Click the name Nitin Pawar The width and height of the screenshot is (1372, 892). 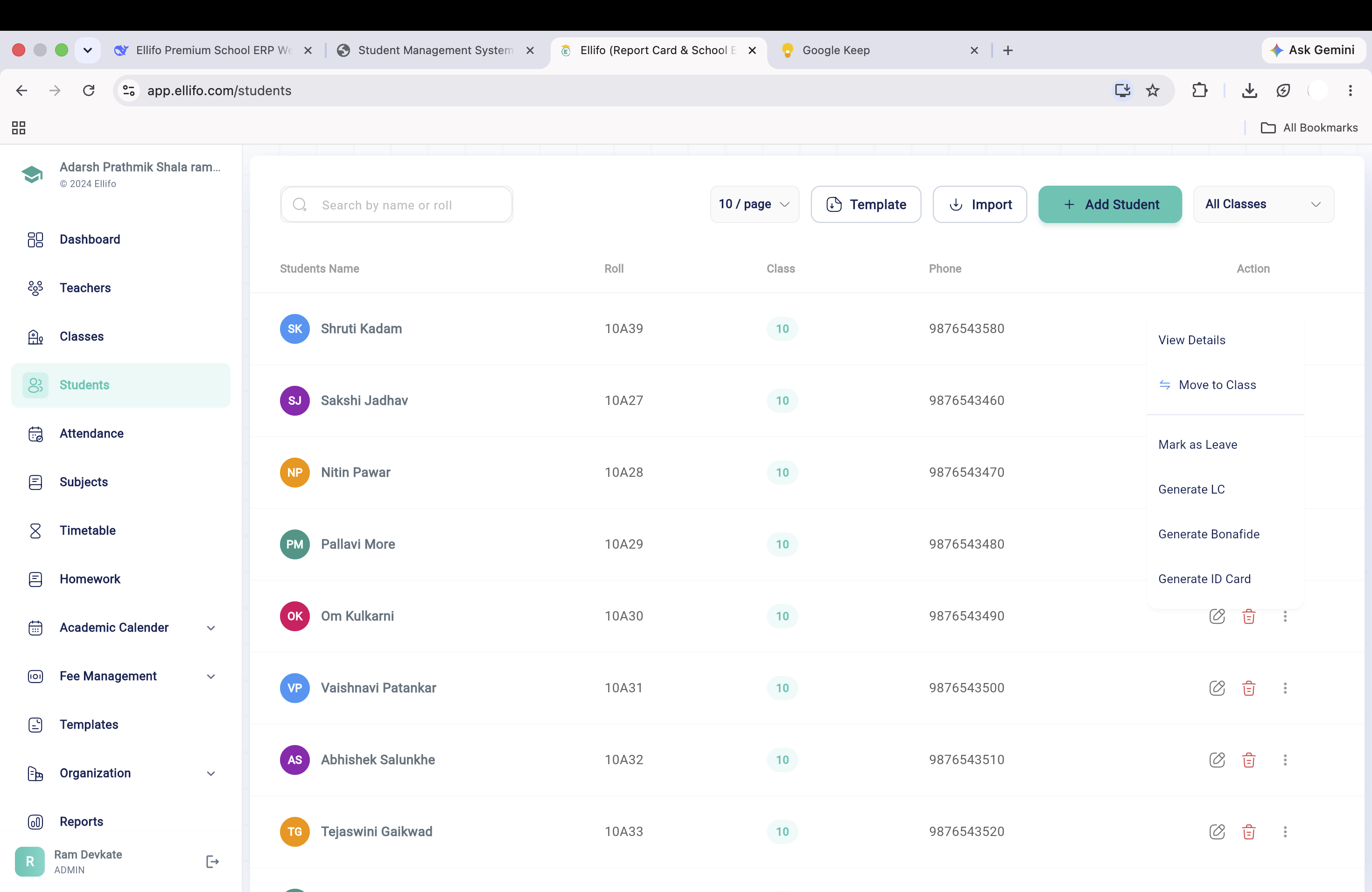(x=356, y=473)
